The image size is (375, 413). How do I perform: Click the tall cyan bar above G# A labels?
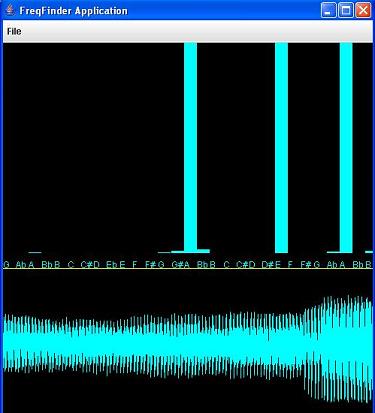pos(190,147)
